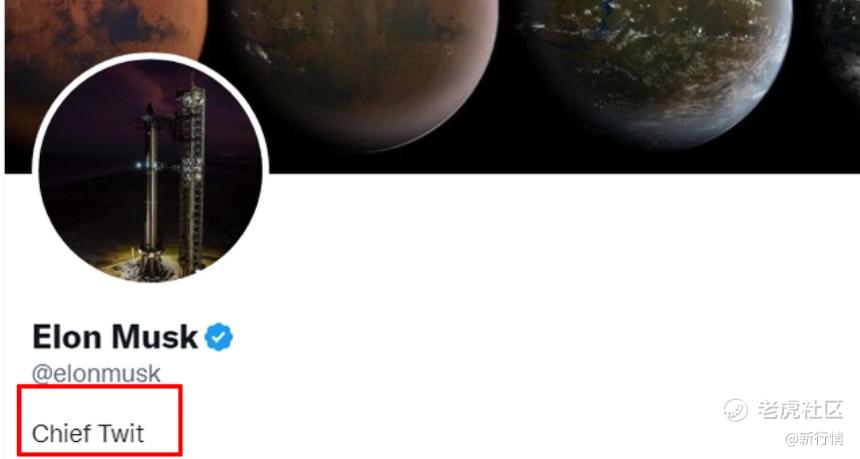
Task: Click the empty area inside the red highlight box
Action: pyautogui.click(x=99, y=403)
